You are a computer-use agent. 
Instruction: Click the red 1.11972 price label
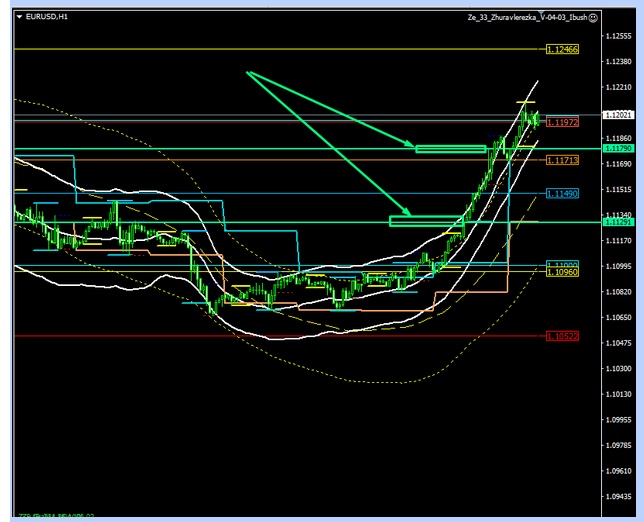pyautogui.click(x=563, y=122)
